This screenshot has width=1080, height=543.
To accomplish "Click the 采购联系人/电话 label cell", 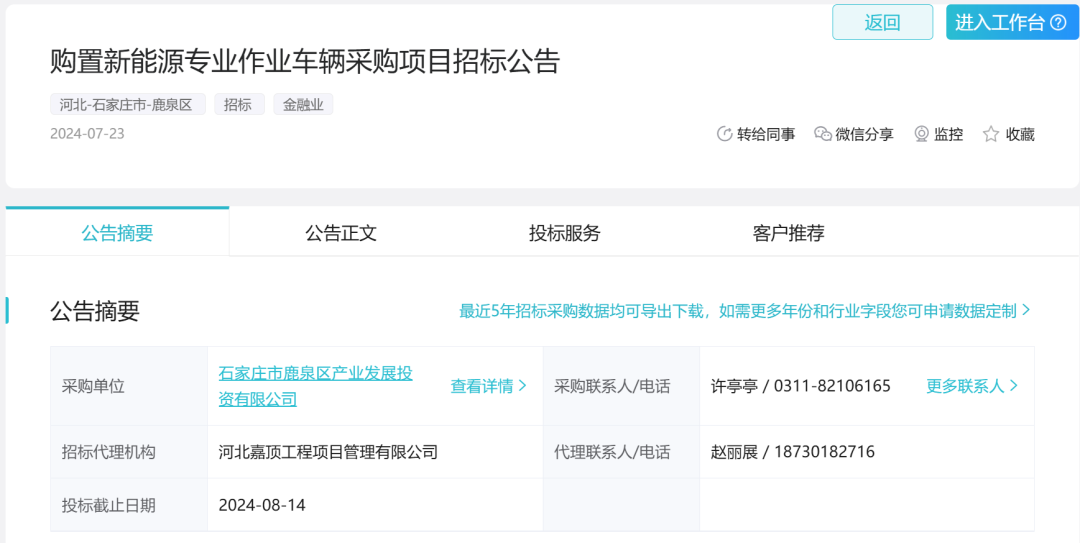I will click(621, 386).
